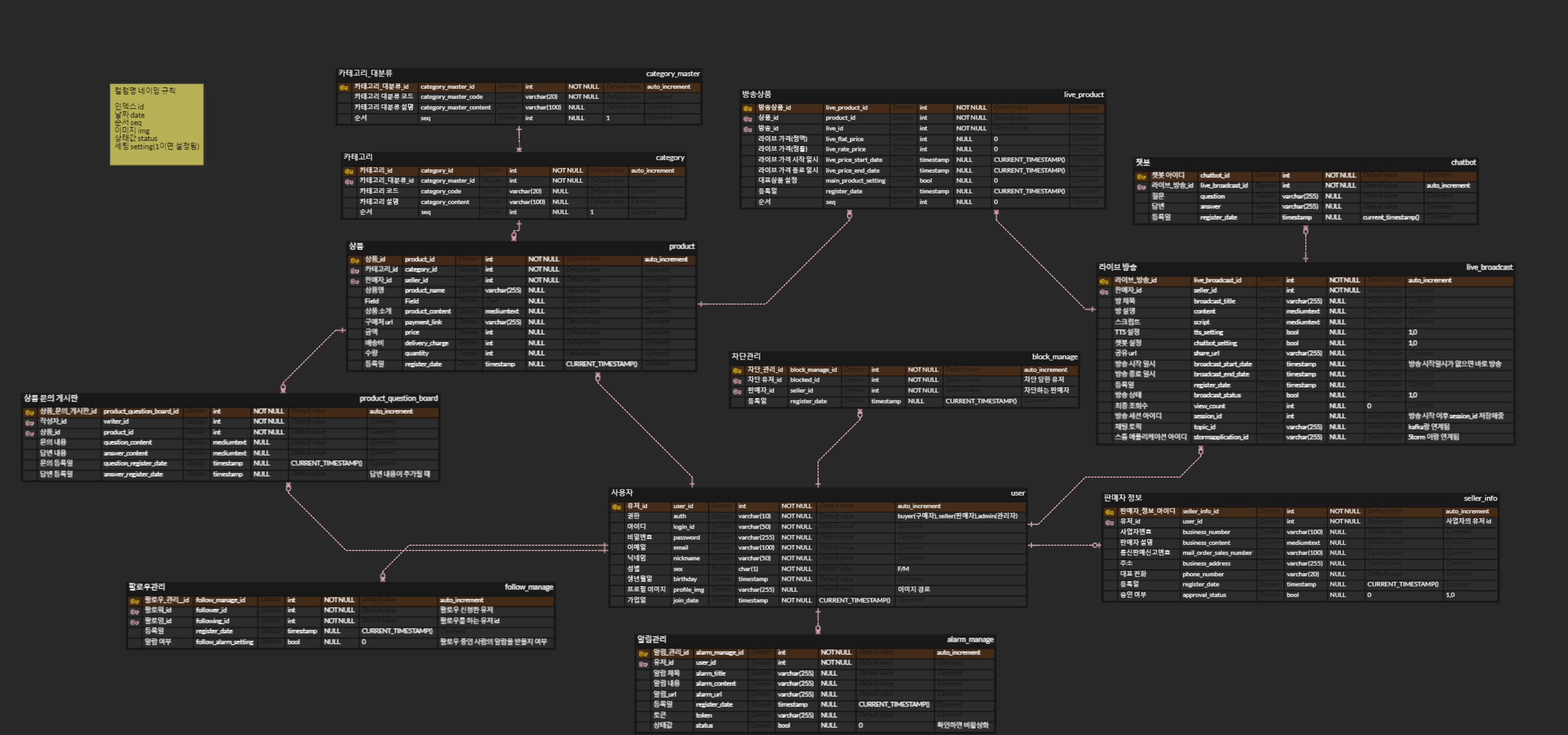
Task: Click the CURRENT_TIMESTAMP() default of join_date in user table
Action: pos(854,601)
